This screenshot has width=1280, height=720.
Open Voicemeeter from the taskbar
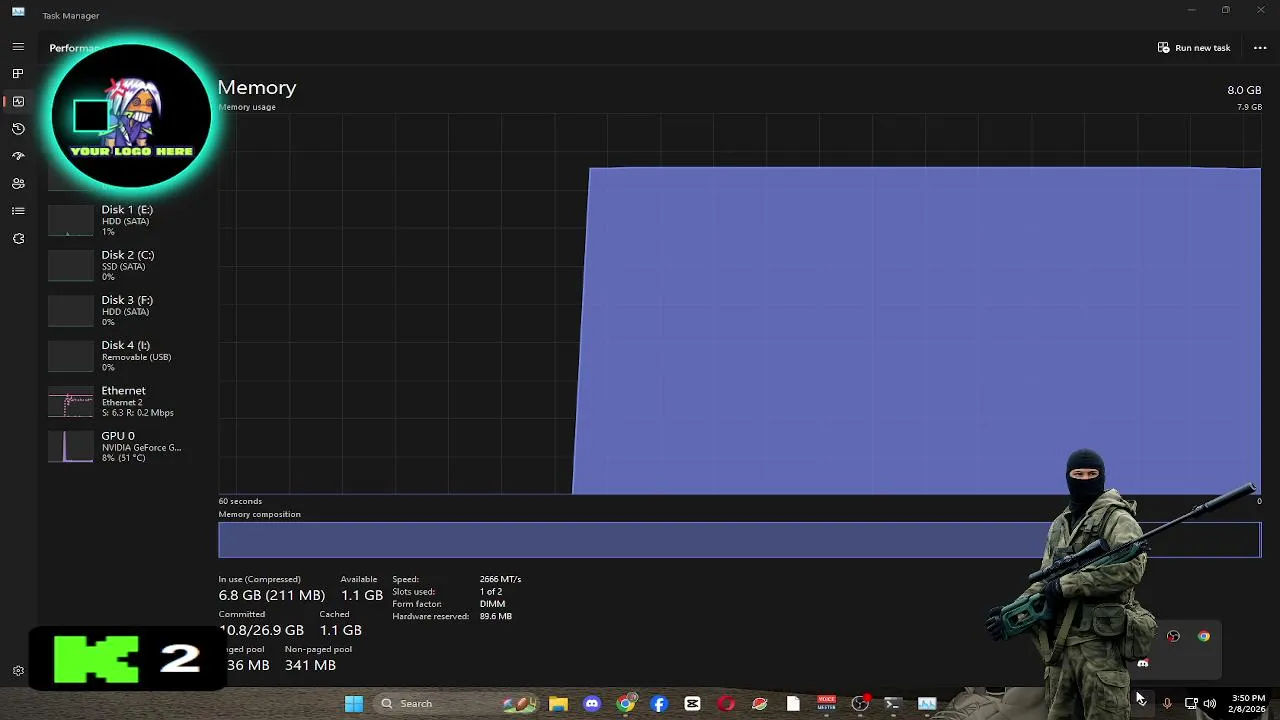coord(826,703)
